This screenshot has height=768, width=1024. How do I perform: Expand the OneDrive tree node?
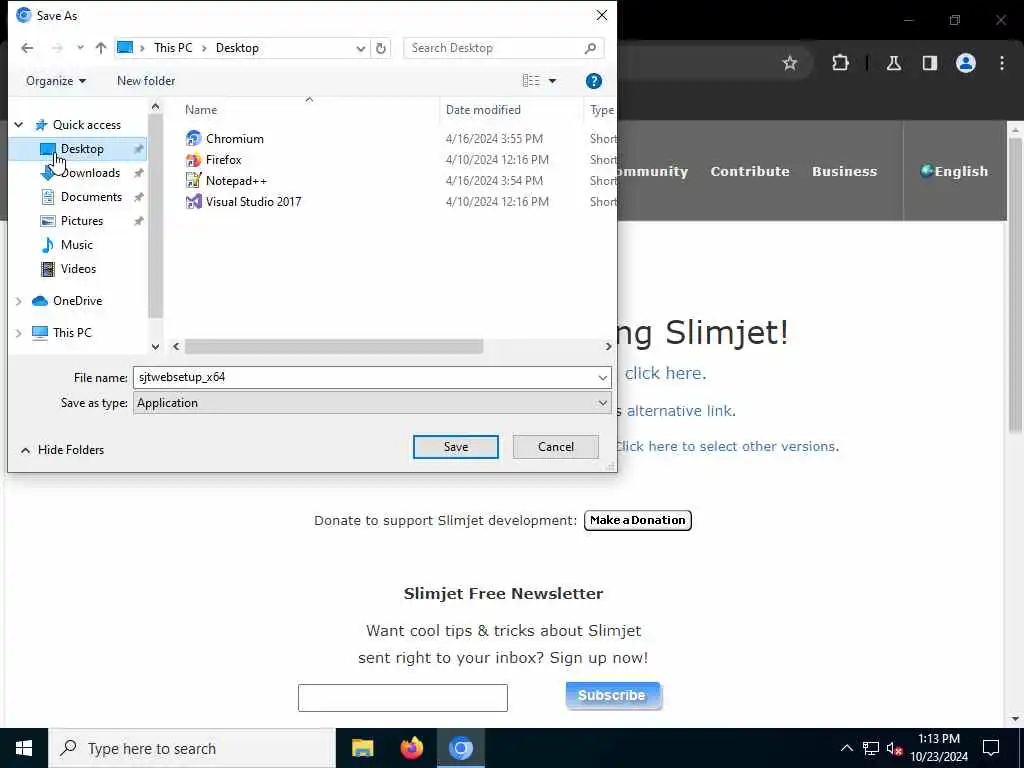click(x=19, y=301)
